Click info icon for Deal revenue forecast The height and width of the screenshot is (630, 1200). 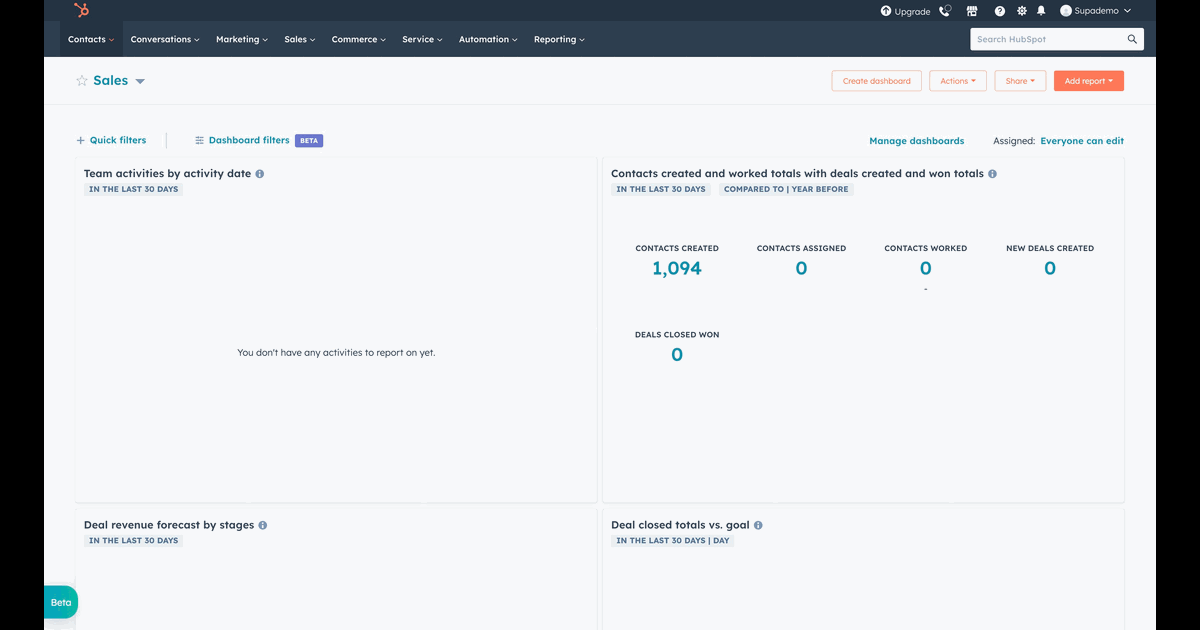tap(263, 525)
